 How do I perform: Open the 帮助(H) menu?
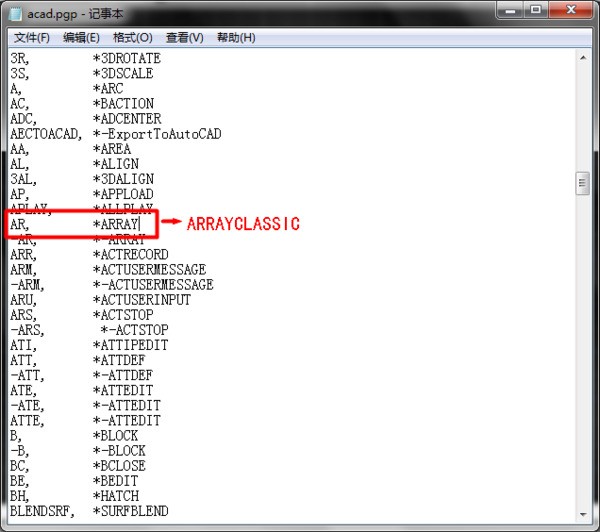(x=235, y=38)
